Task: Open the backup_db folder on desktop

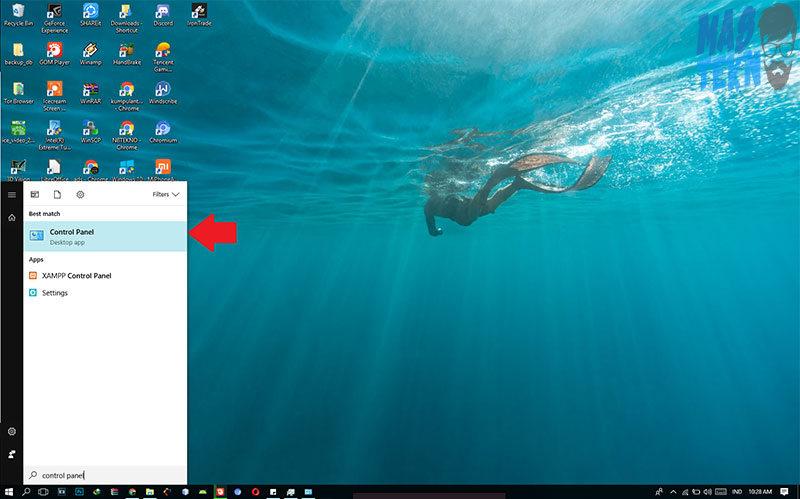Action: click(18, 54)
